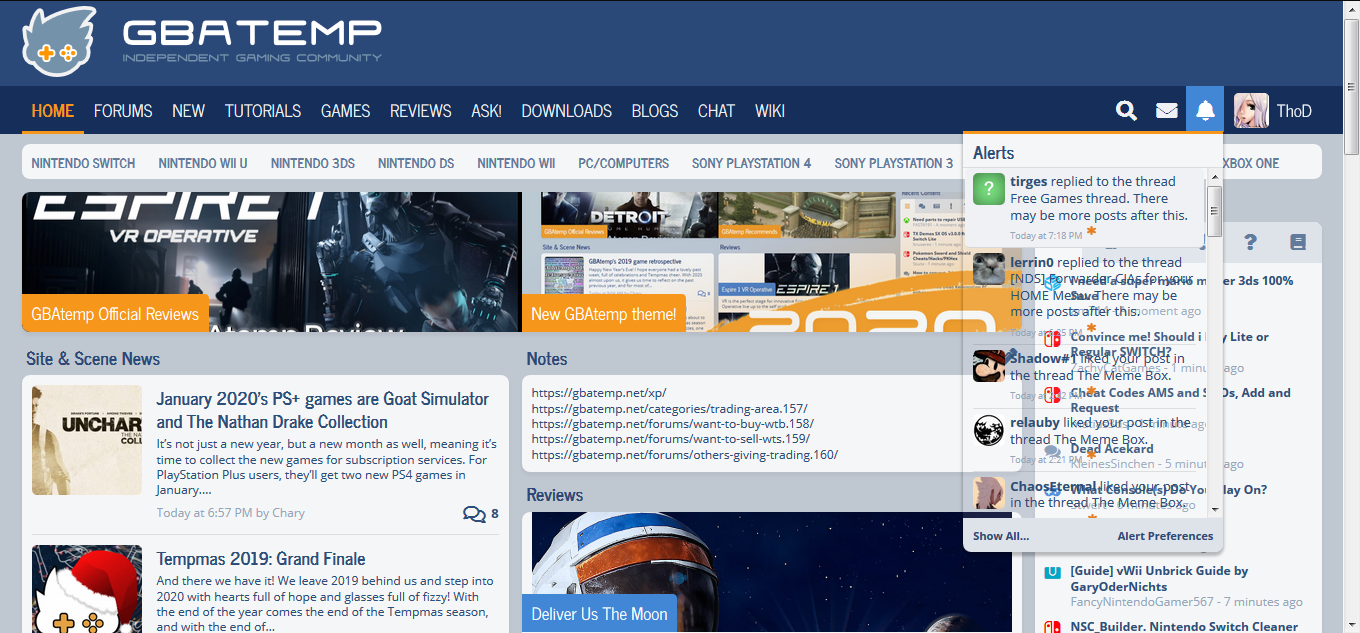Click the ThoD username in header
The image size is (1360, 633).
point(1294,111)
